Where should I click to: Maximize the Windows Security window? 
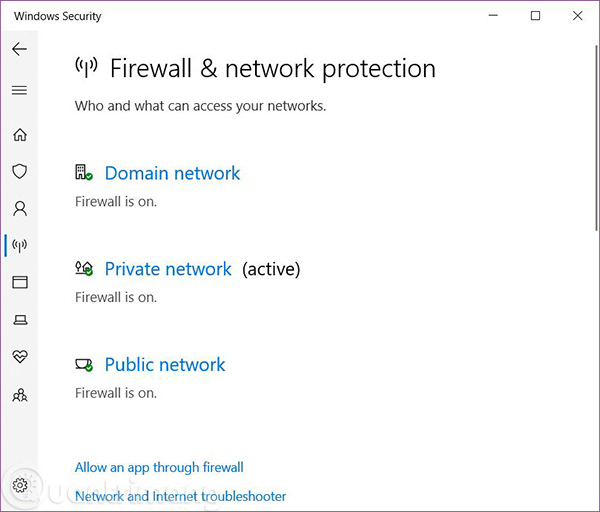[x=535, y=16]
